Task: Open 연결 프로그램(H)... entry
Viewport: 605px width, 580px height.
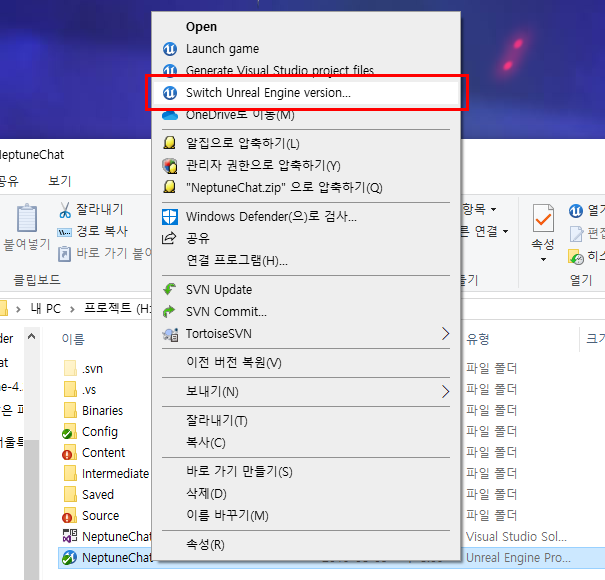Action: pos(237,260)
